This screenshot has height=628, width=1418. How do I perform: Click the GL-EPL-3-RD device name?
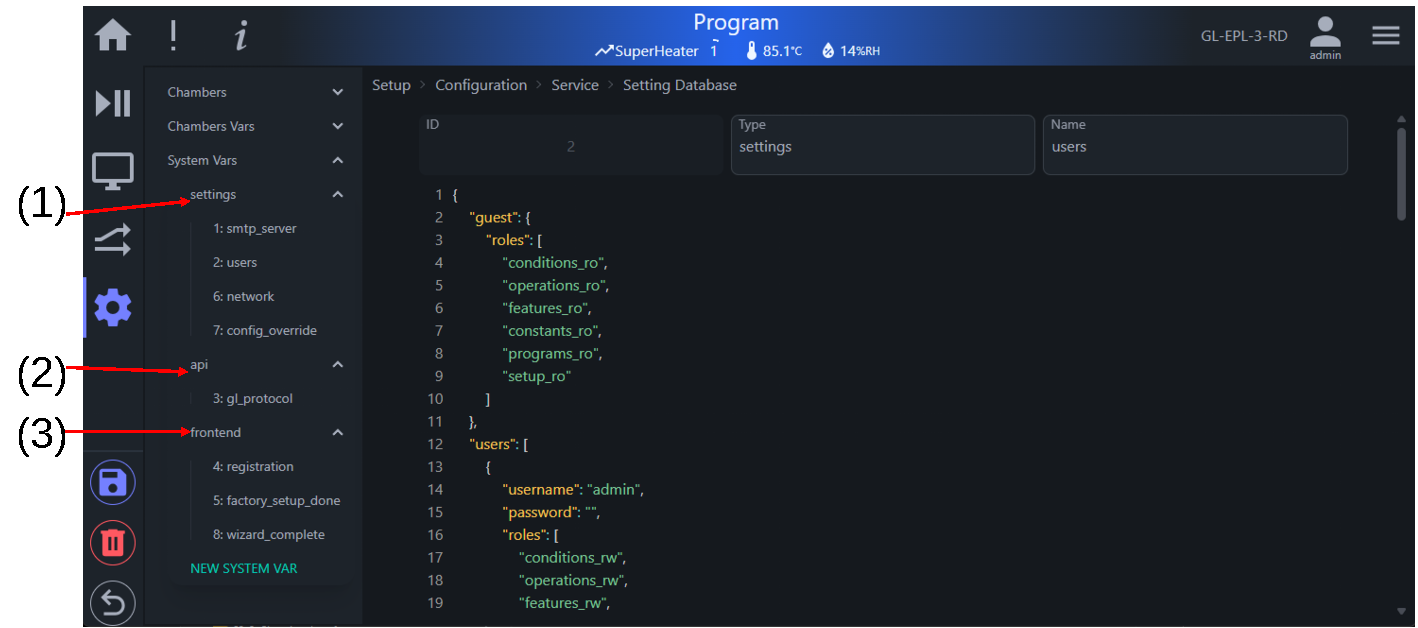coord(1244,36)
